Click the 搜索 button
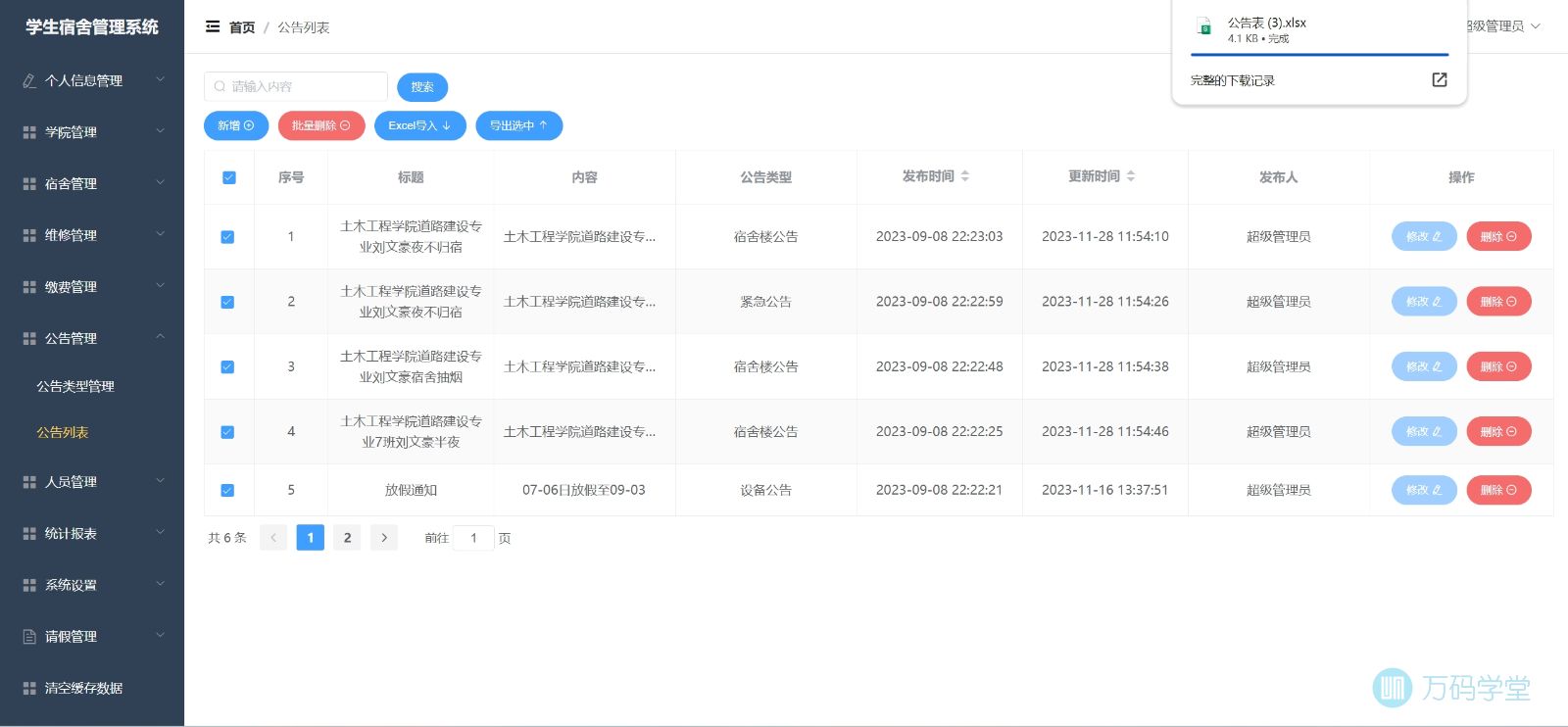 422,87
